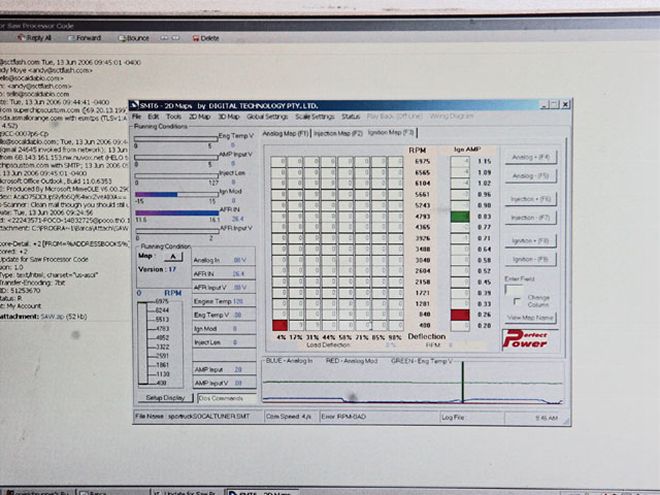Viewport: 660px width, 495px height.
Task: Toggle the Change Column checkbox
Action: [517, 301]
